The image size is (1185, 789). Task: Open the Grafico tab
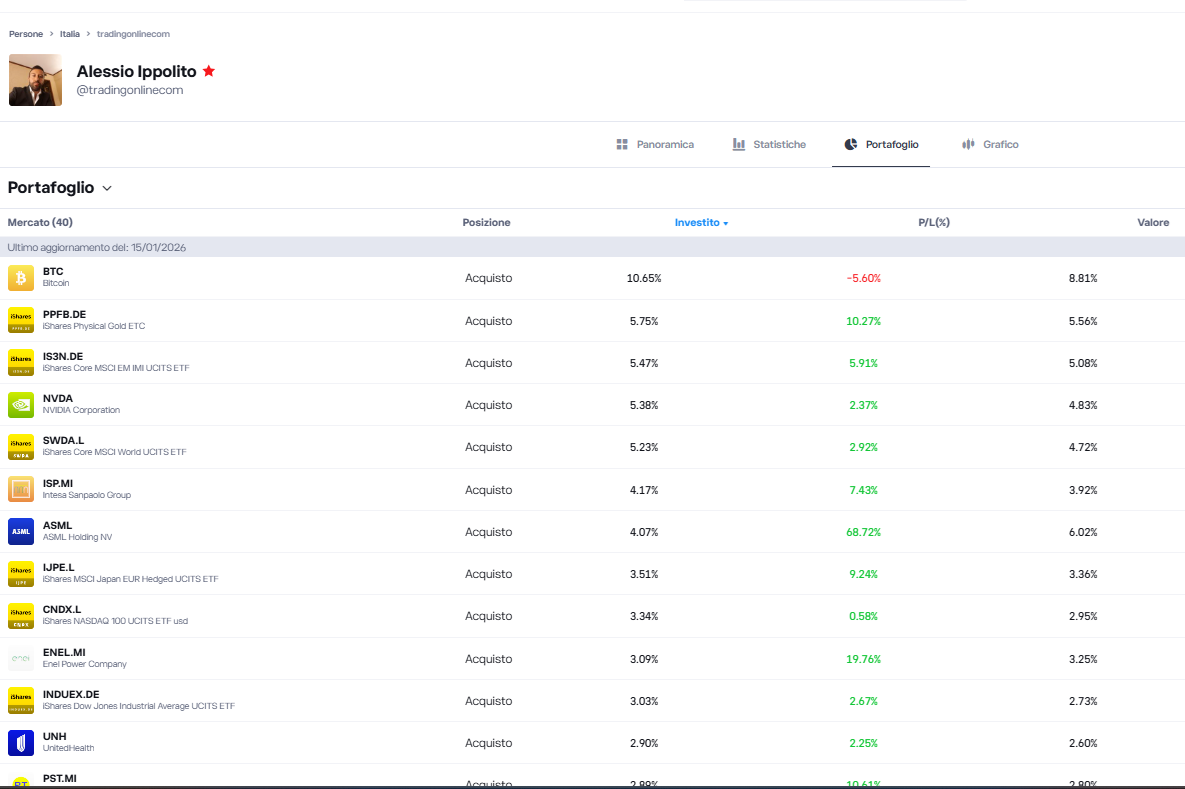point(990,144)
